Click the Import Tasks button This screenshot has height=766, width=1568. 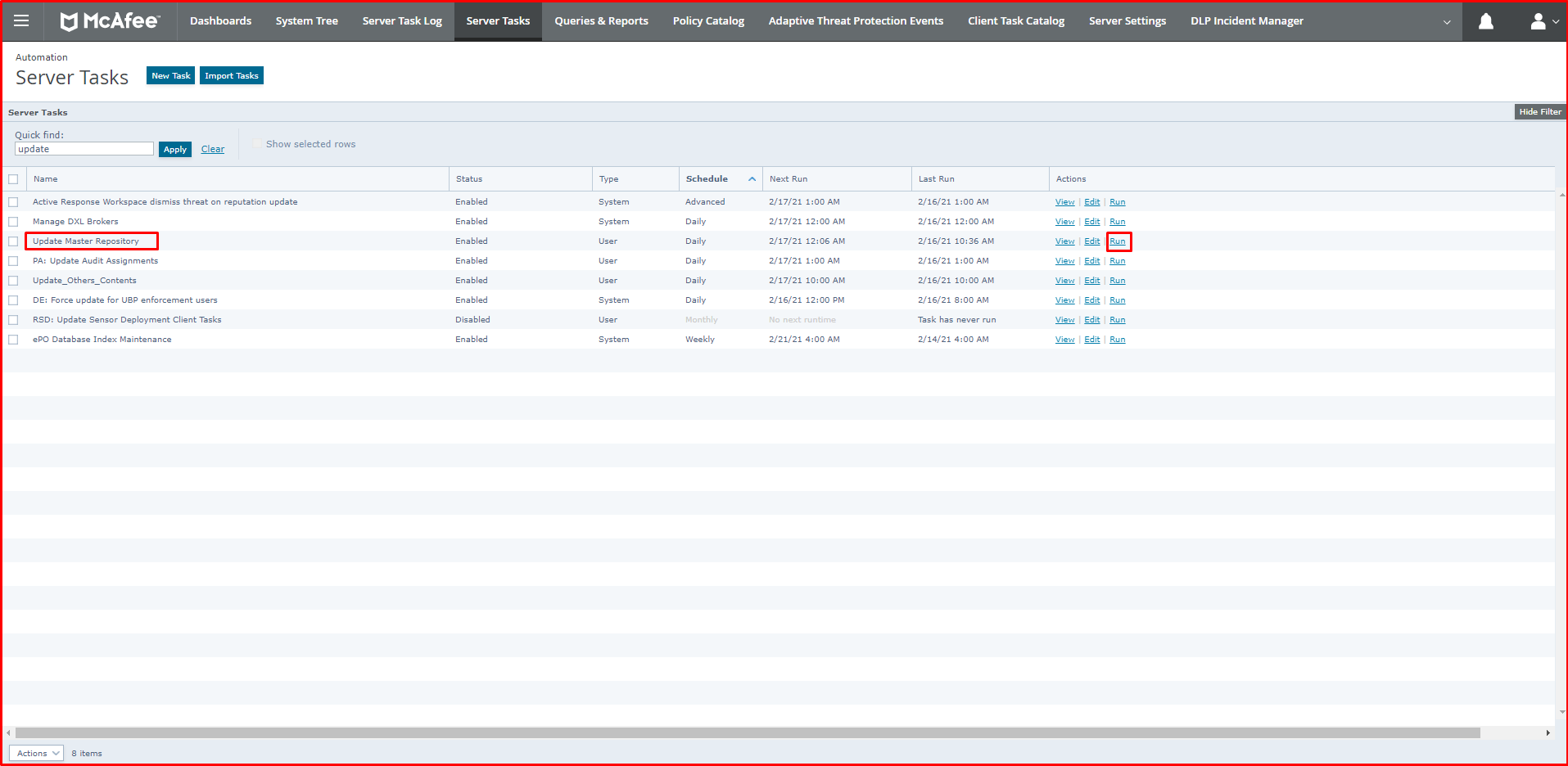point(232,75)
